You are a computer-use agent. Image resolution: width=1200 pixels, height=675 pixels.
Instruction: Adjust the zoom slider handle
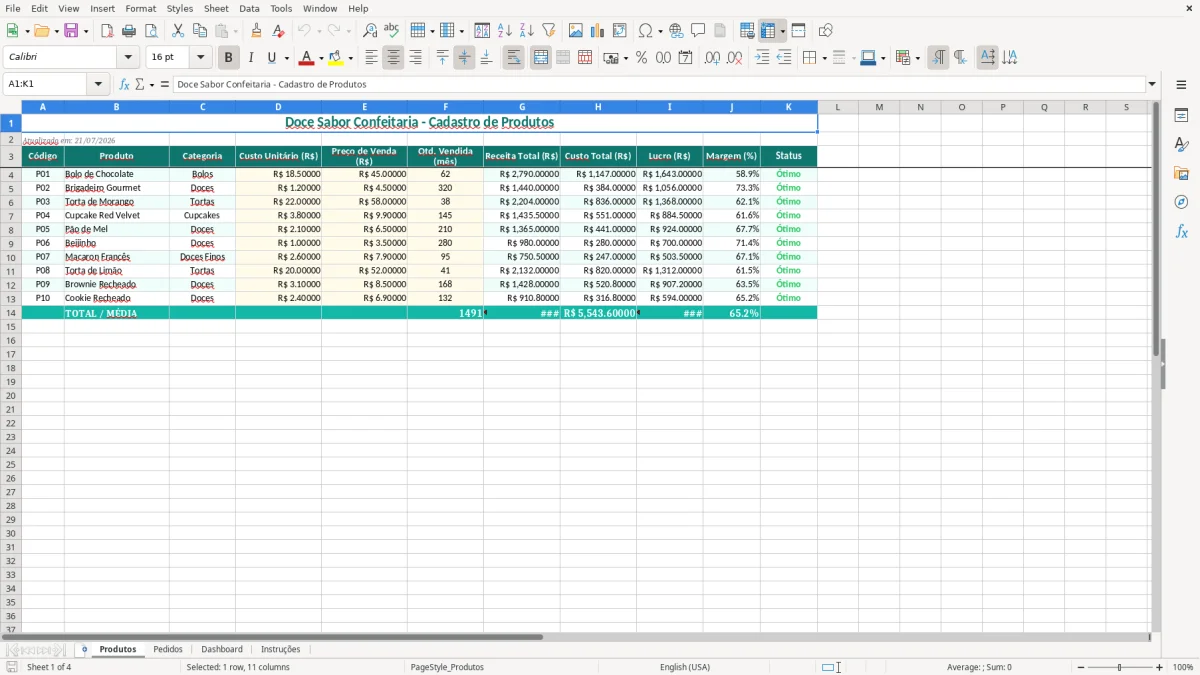1119,667
